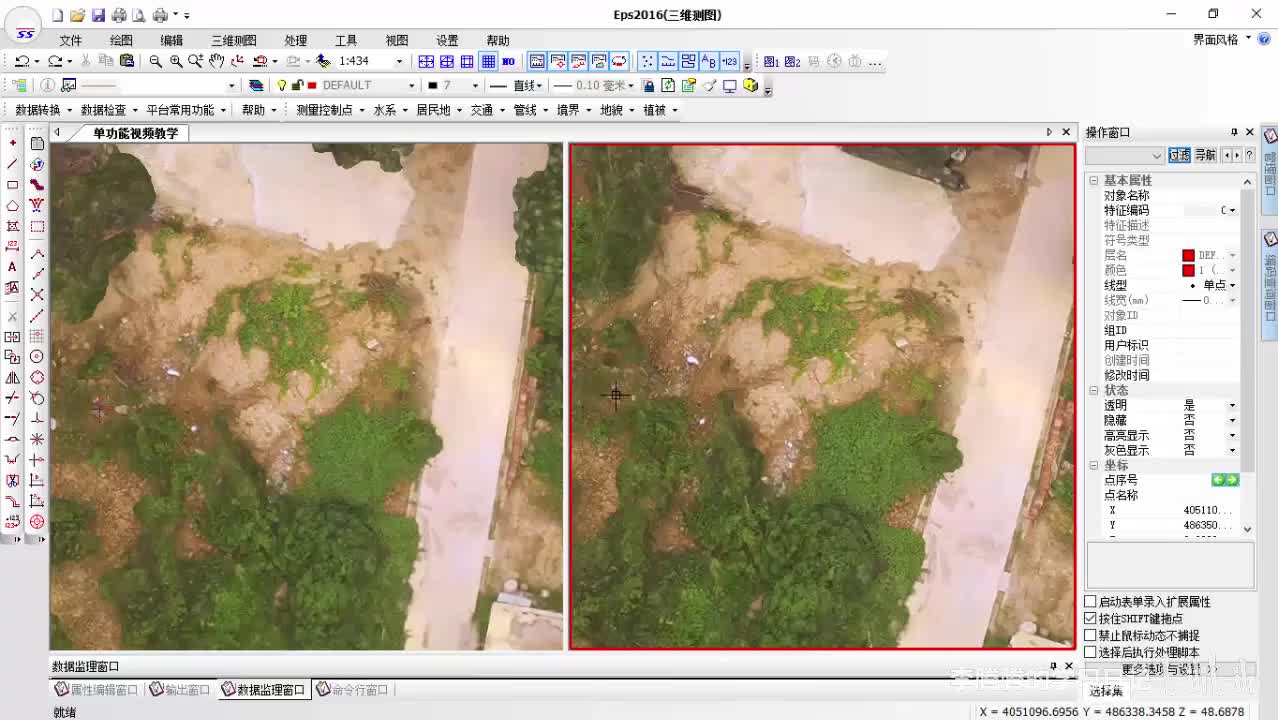Click the grid display icon
This screenshot has width=1278, height=720.
coord(488,61)
